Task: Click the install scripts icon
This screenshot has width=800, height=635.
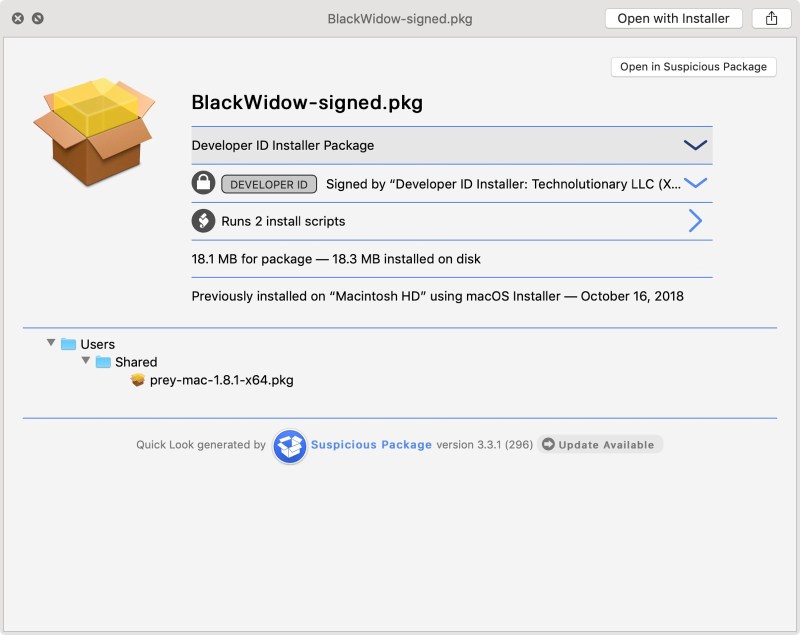Action: pos(207,220)
